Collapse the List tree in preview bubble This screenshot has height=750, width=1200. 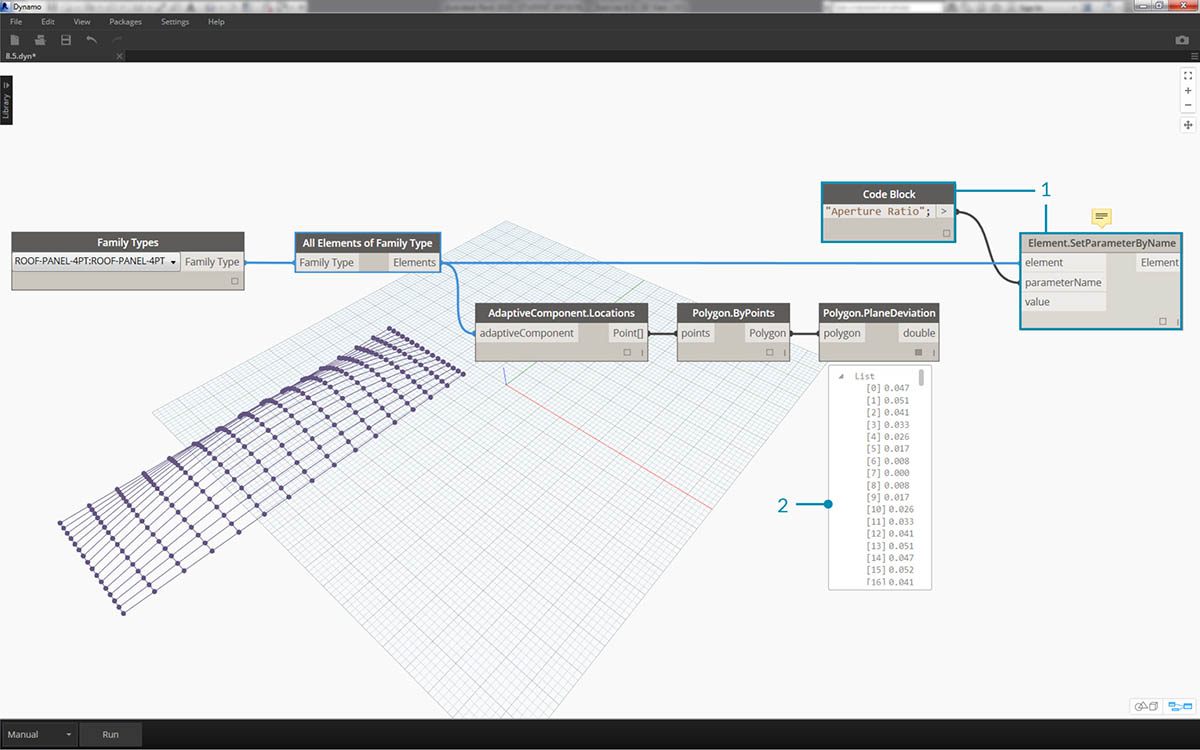tap(840, 376)
